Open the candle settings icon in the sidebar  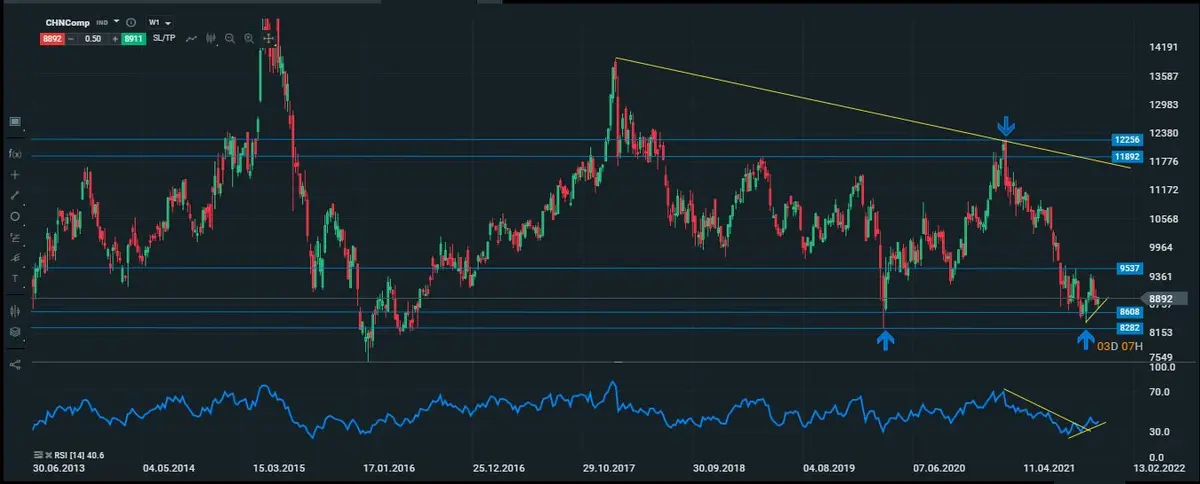[x=15, y=309]
